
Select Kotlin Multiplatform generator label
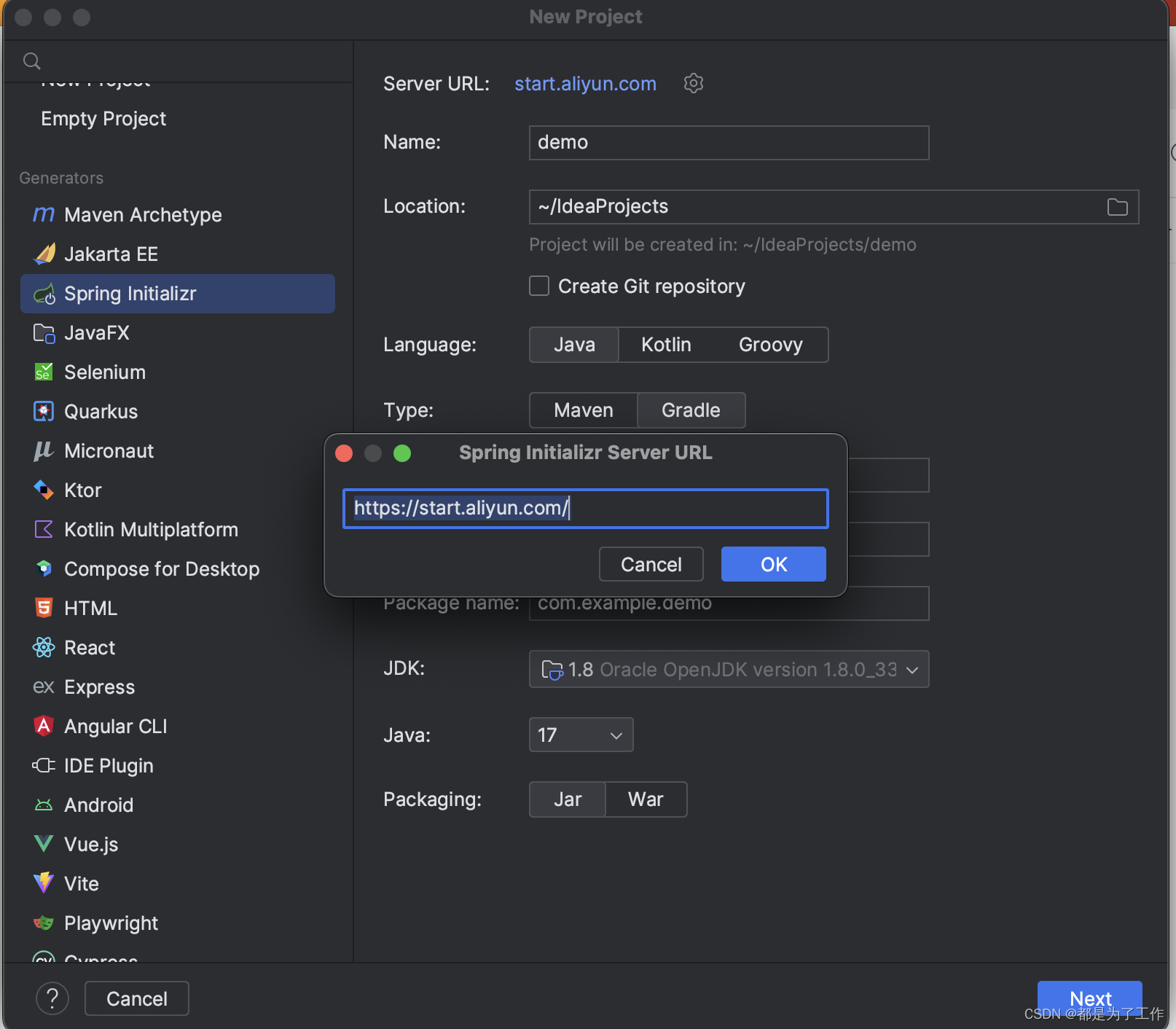[151, 530]
